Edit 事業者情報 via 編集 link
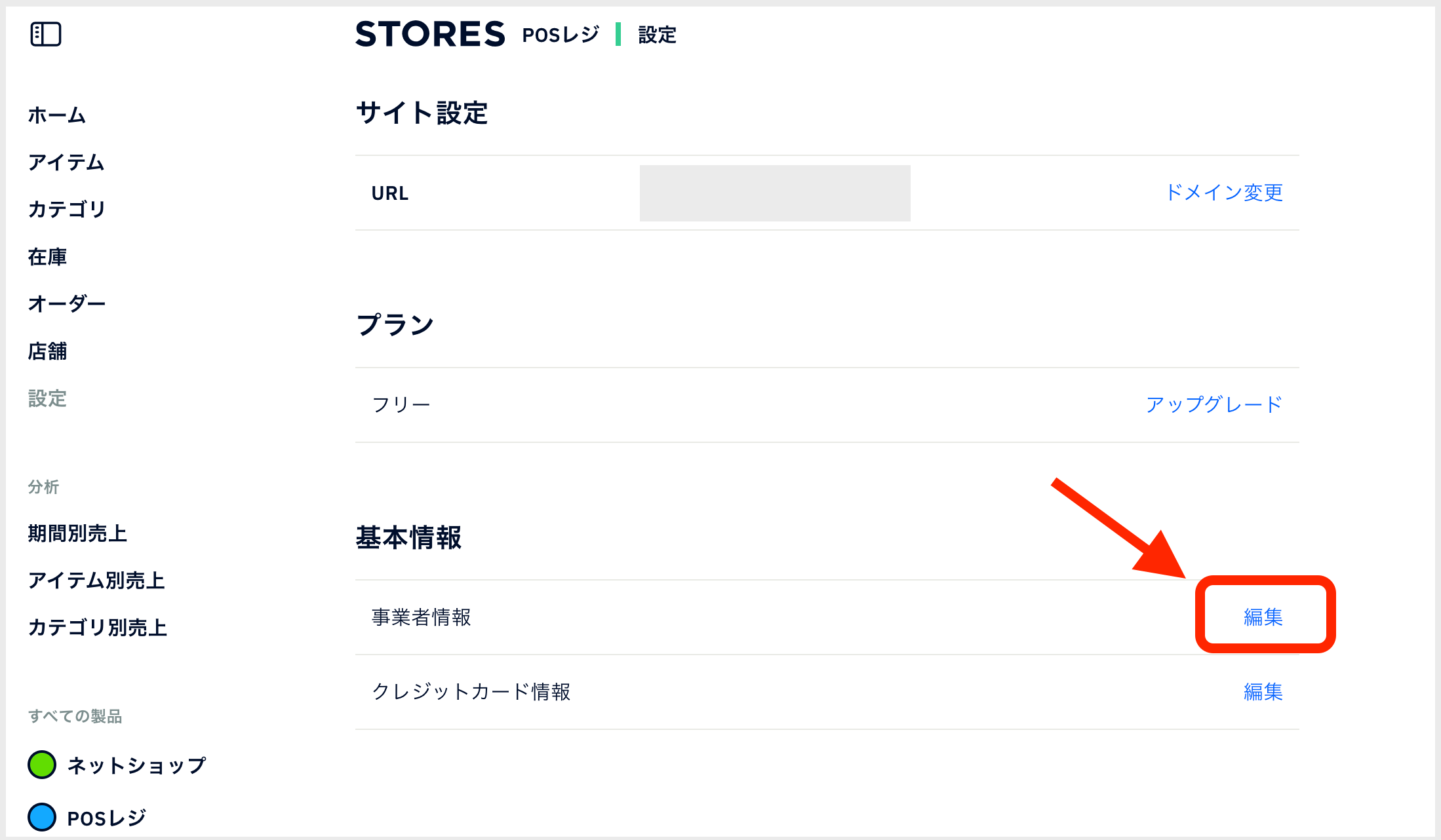 (x=1263, y=617)
